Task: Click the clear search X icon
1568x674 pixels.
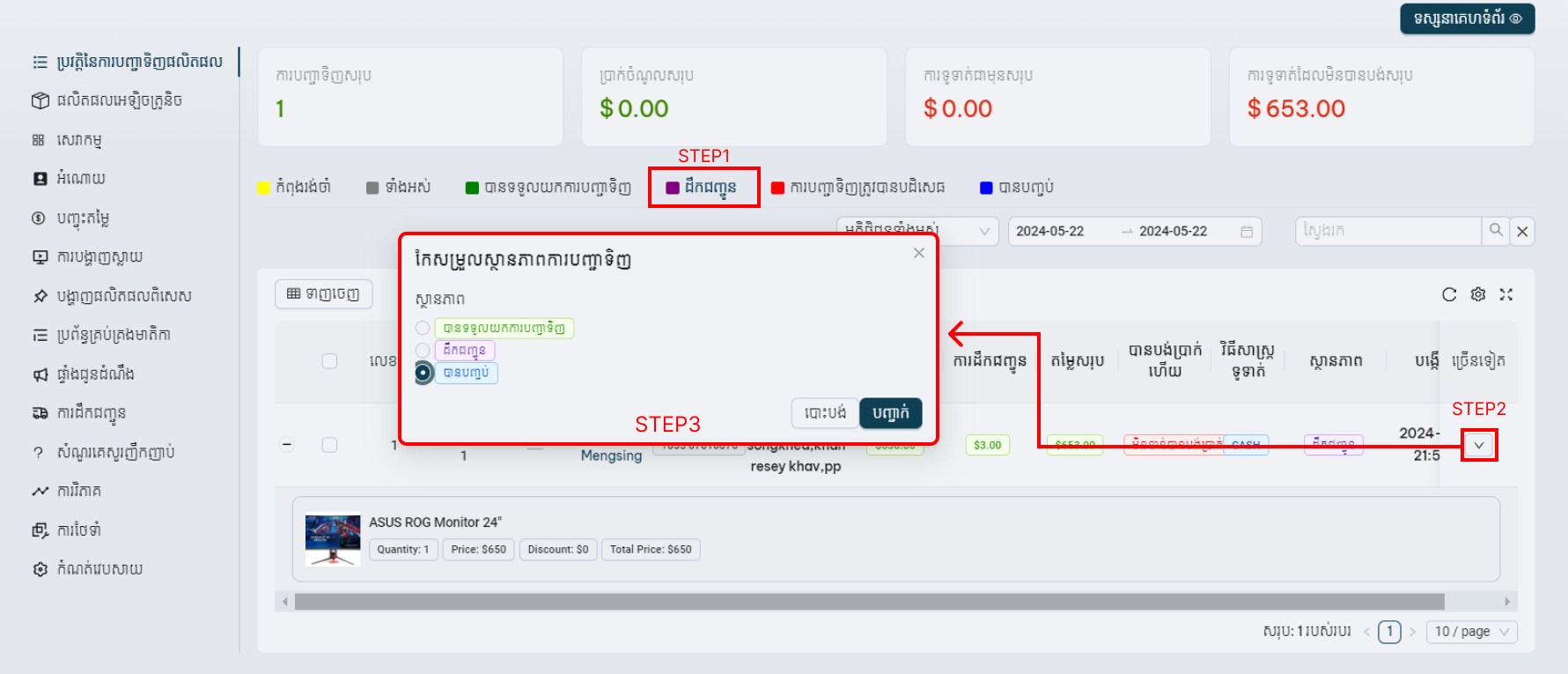Action: tap(1523, 232)
